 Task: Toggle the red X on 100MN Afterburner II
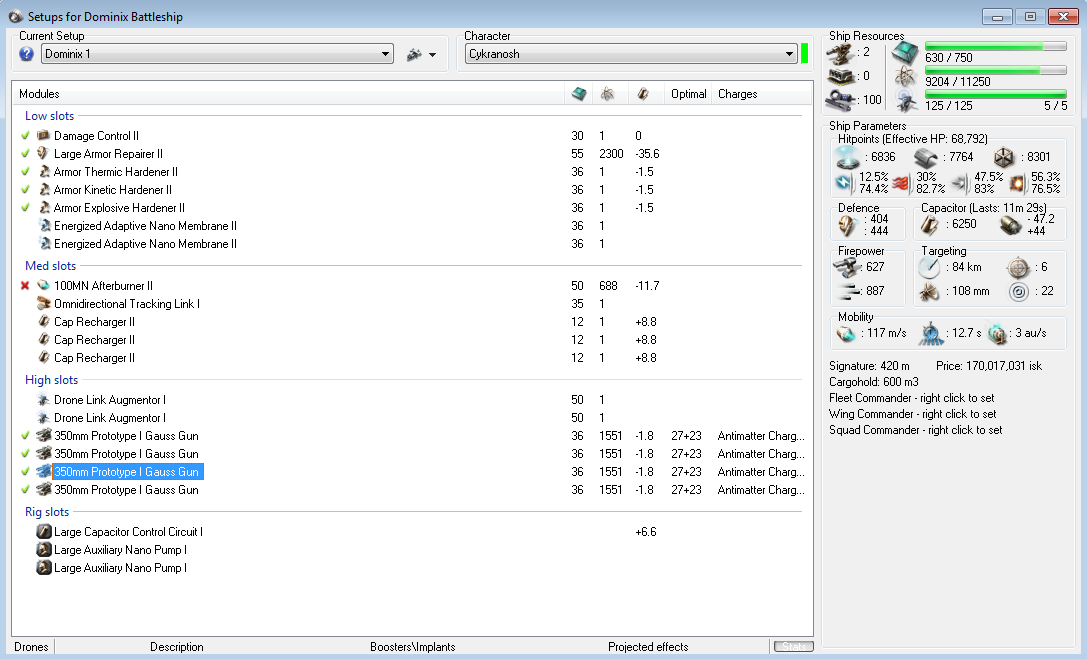click(x=26, y=285)
